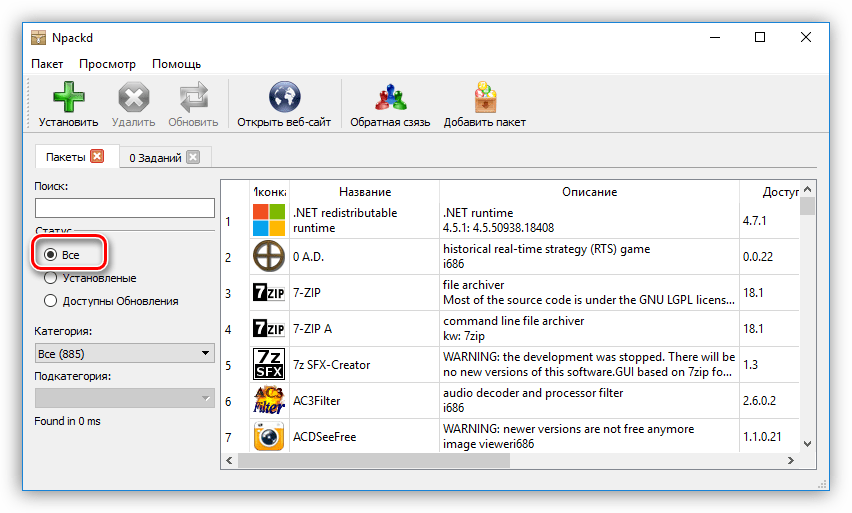Viewport: 852px width, 513px height.
Task: Select the Все status radio button
Action: click(x=51, y=255)
